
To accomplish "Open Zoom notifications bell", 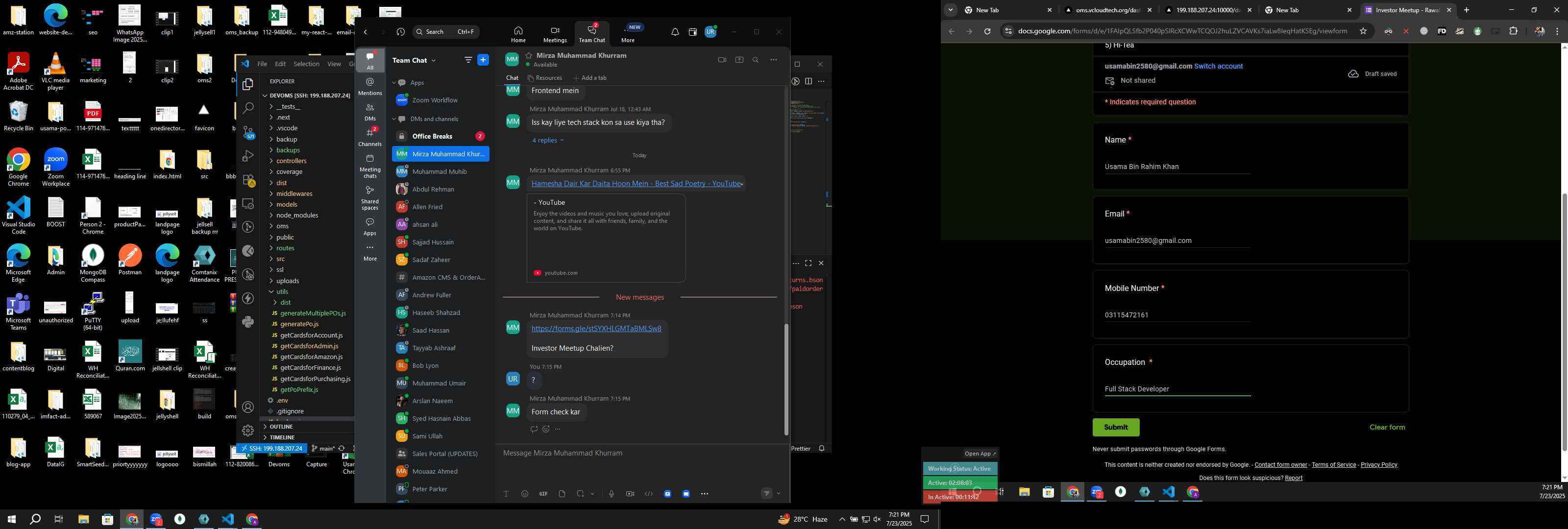I will [675, 32].
